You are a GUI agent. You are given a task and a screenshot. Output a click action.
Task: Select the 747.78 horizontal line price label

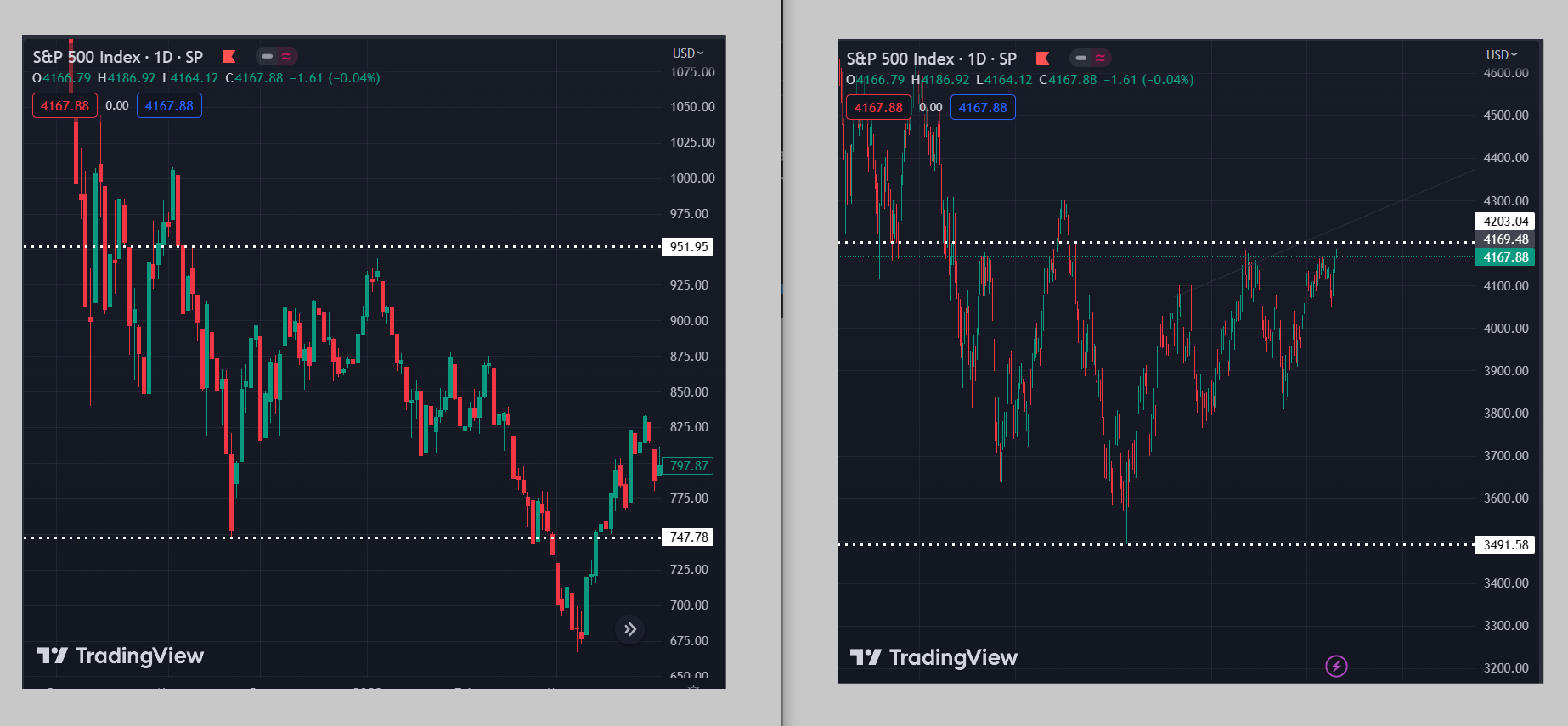click(x=688, y=537)
